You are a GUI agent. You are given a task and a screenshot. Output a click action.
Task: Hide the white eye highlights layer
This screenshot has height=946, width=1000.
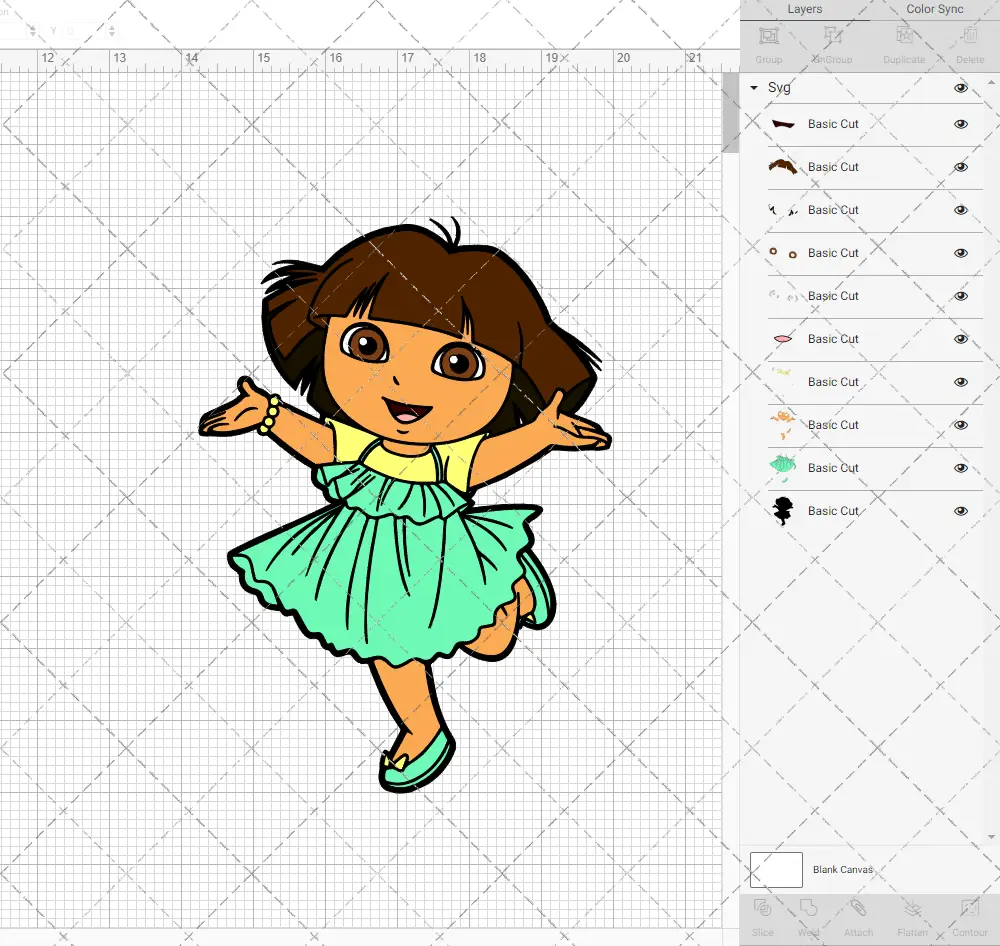tap(960, 296)
